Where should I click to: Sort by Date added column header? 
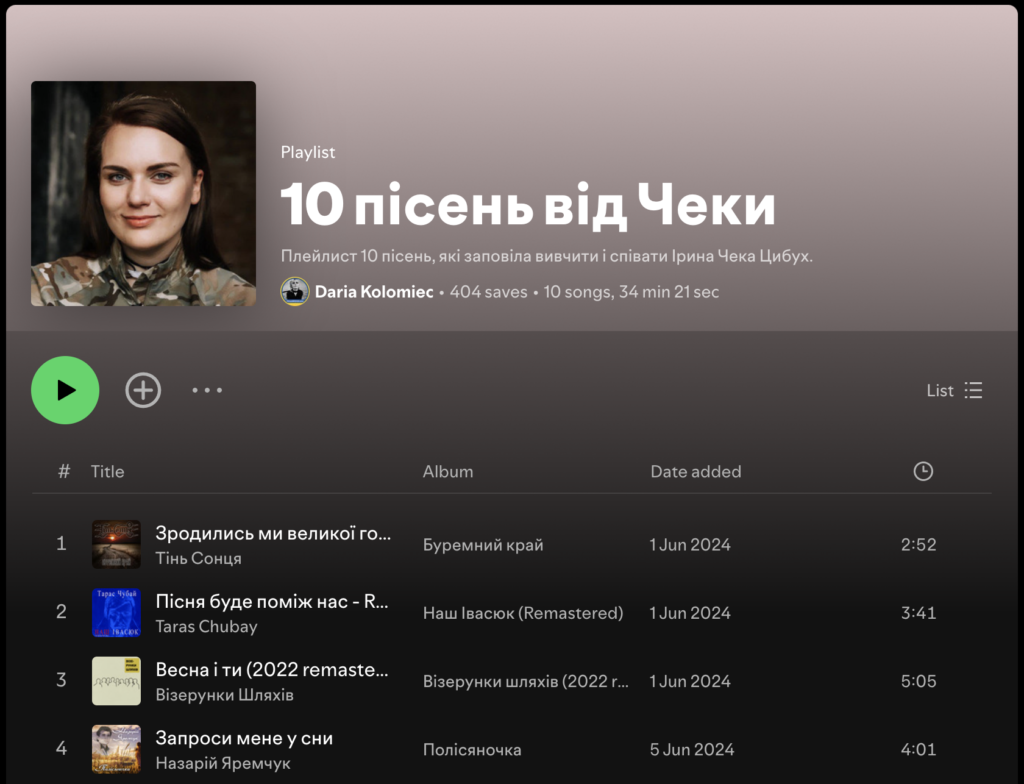(x=695, y=471)
